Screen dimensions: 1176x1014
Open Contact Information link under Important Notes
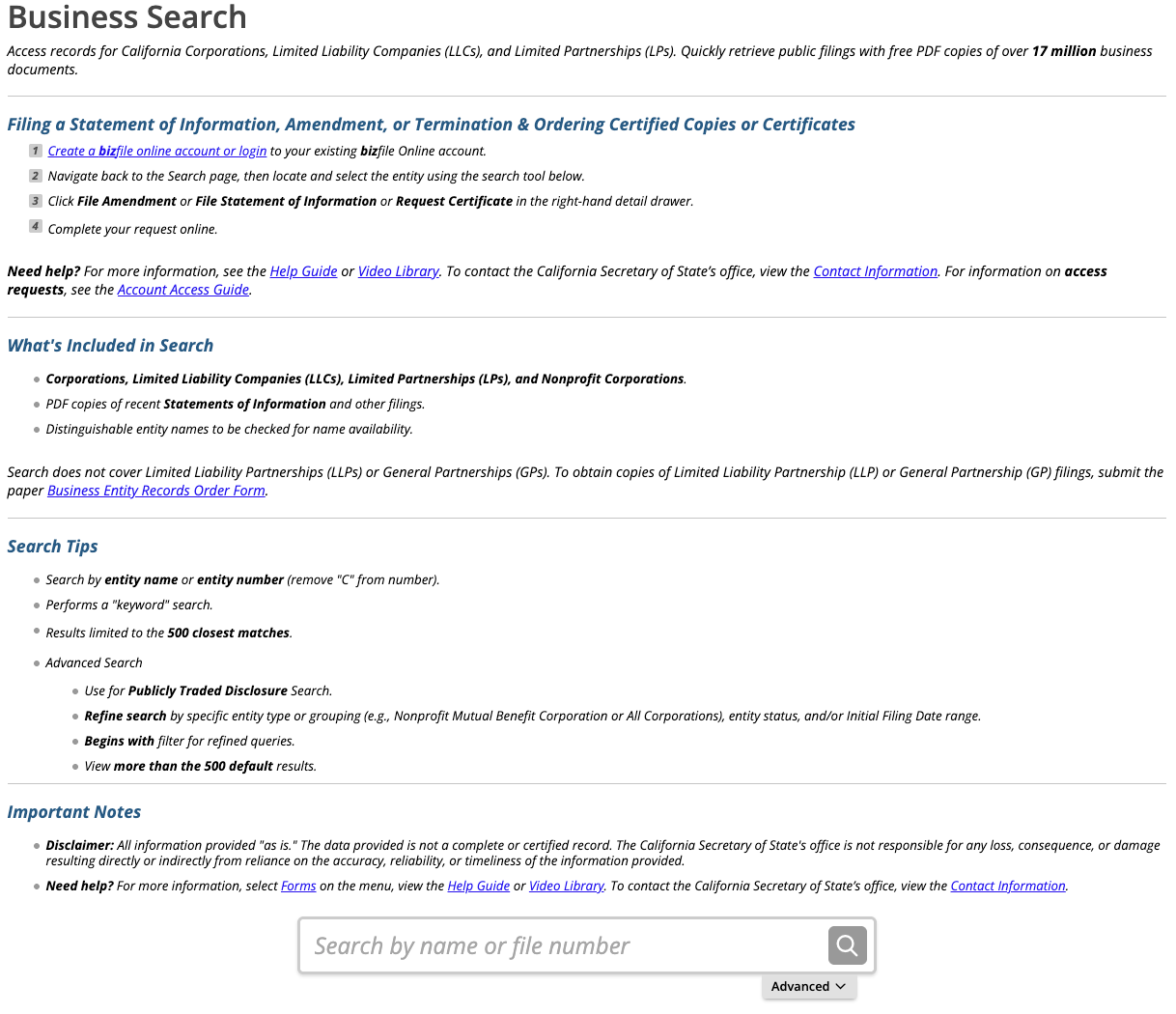(x=1007, y=886)
